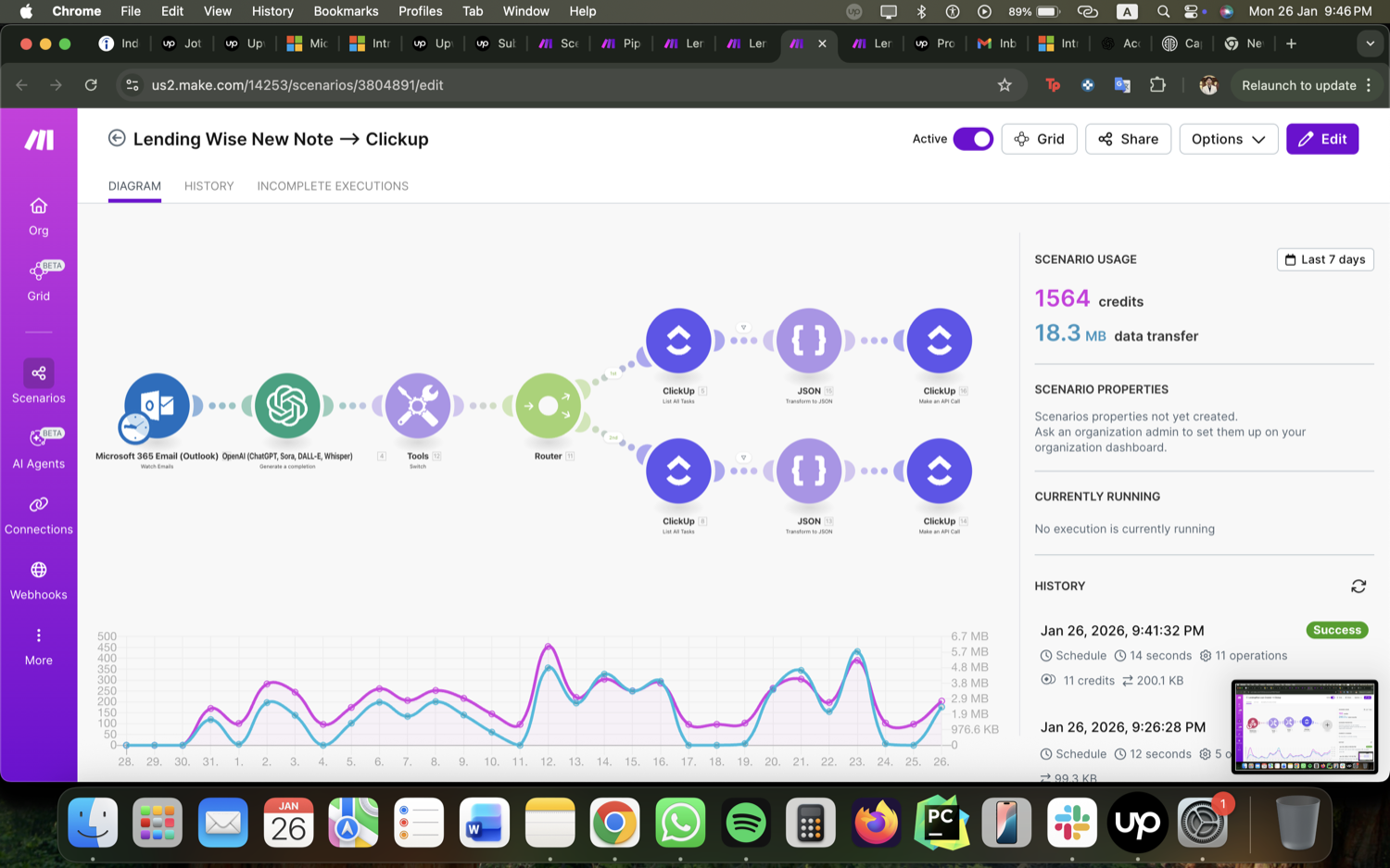The image size is (1390, 868).
Task: Click the Outlook module schedule clock icon
Action: (134, 428)
